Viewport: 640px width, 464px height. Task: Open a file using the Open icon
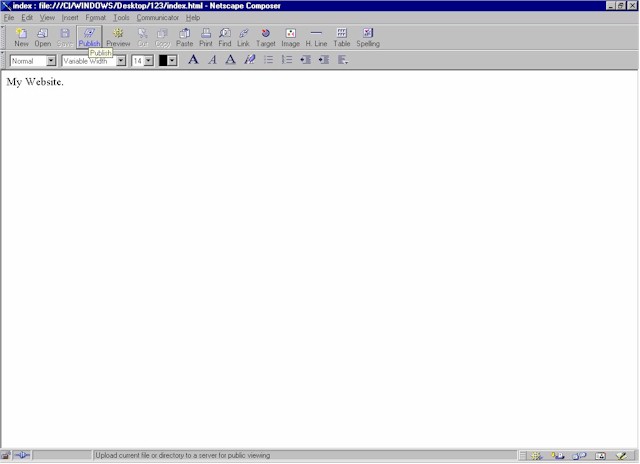click(x=42, y=38)
